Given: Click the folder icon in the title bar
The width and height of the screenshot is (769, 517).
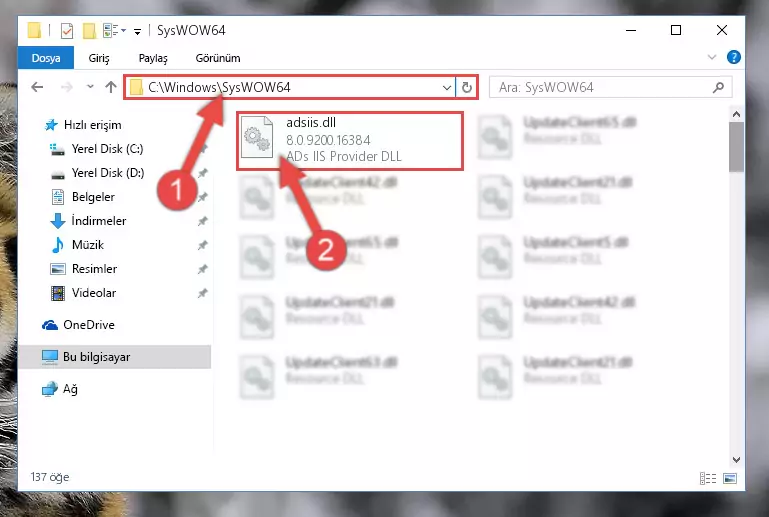Looking at the screenshot, I should tap(34, 30).
